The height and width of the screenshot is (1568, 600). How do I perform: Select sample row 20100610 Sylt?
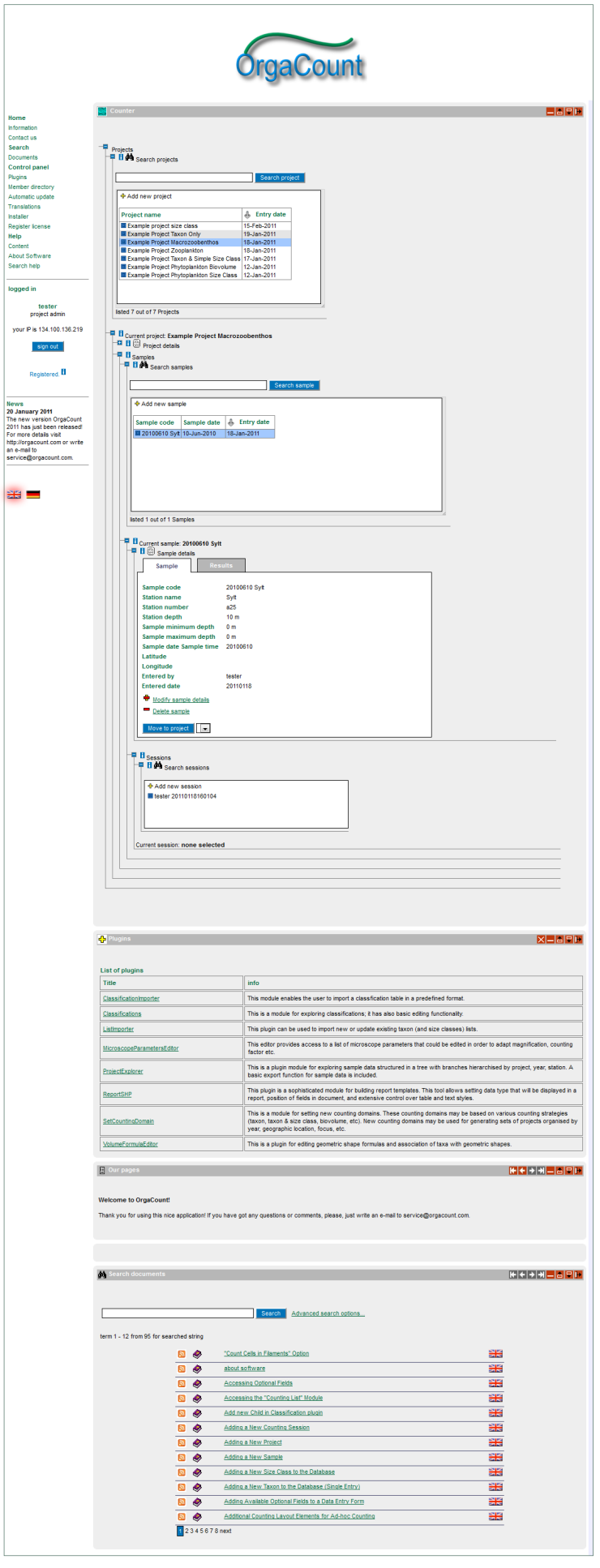pyautogui.click(x=204, y=434)
